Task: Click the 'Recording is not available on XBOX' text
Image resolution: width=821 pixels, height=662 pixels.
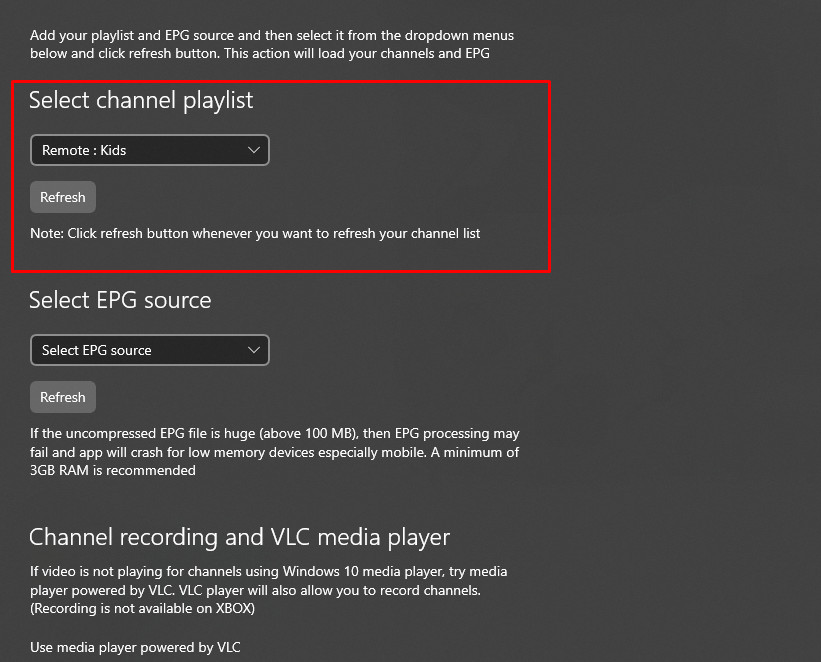Action: pyautogui.click(x=142, y=609)
